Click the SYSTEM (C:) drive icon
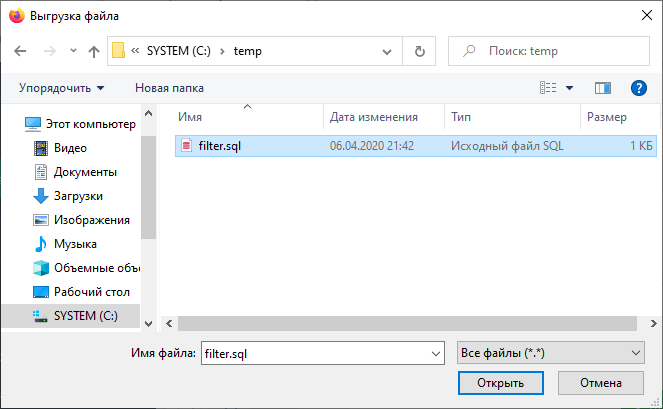 pyautogui.click(x=40, y=316)
